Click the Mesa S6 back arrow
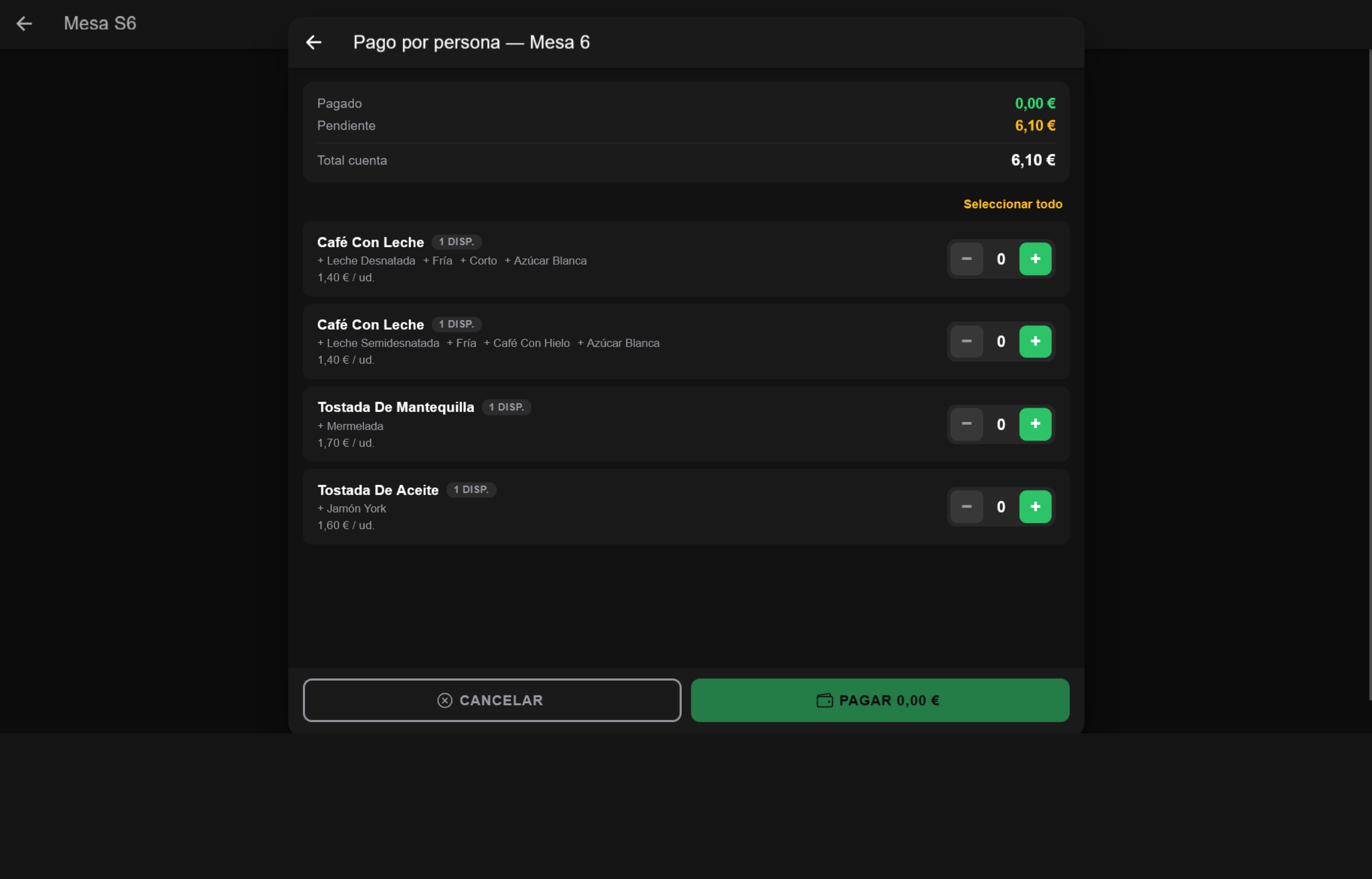Image resolution: width=1372 pixels, height=879 pixels. click(24, 24)
